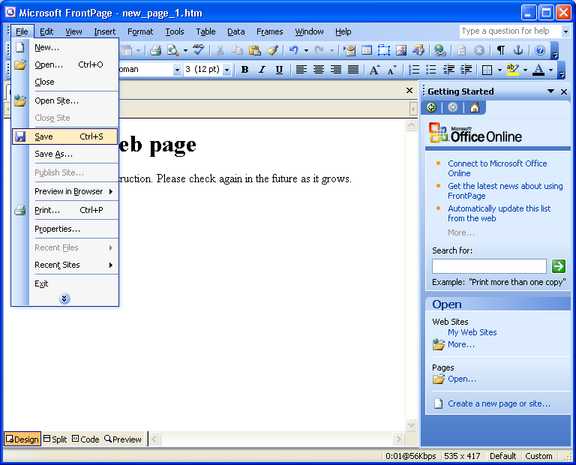
Task: Click the Web Component toolbar icon
Action: pos(349,50)
